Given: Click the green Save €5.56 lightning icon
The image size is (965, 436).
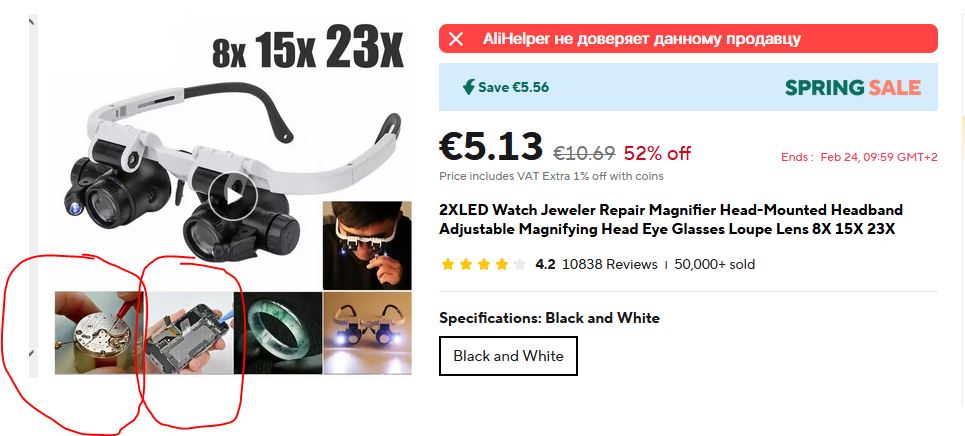Looking at the screenshot, I should pos(469,87).
